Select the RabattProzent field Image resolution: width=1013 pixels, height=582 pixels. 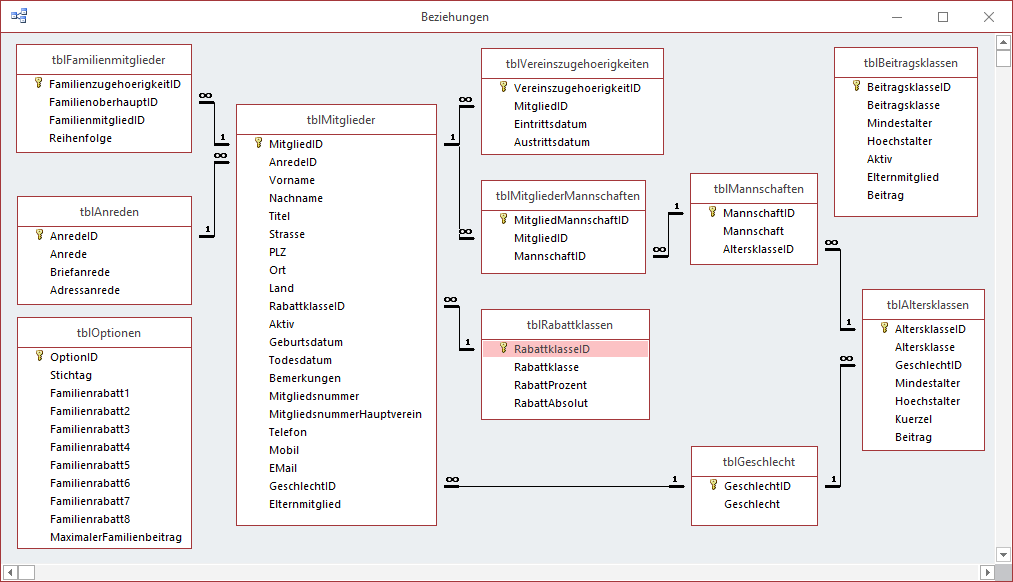[x=550, y=385]
